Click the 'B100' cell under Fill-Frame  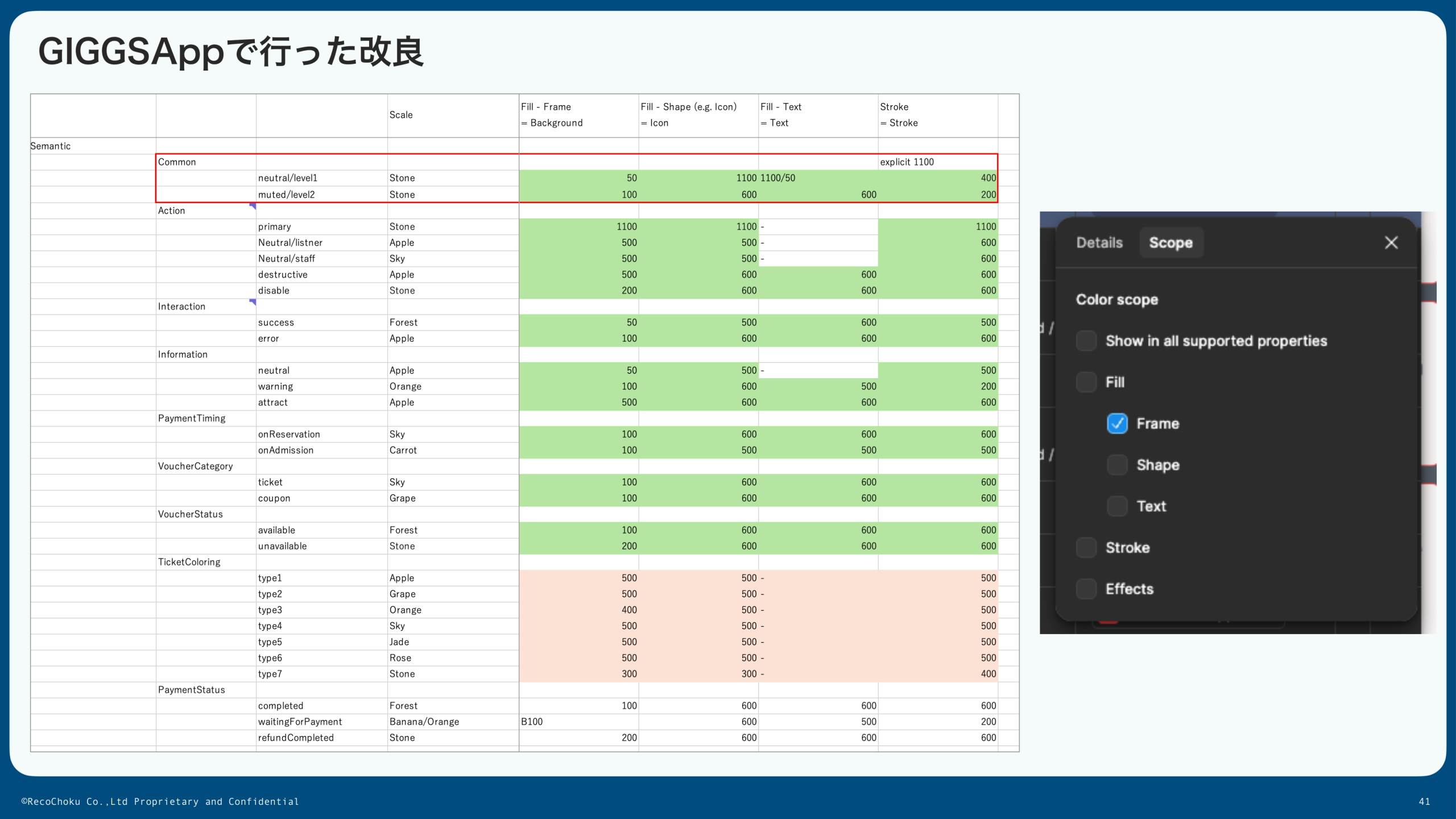tap(532, 721)
